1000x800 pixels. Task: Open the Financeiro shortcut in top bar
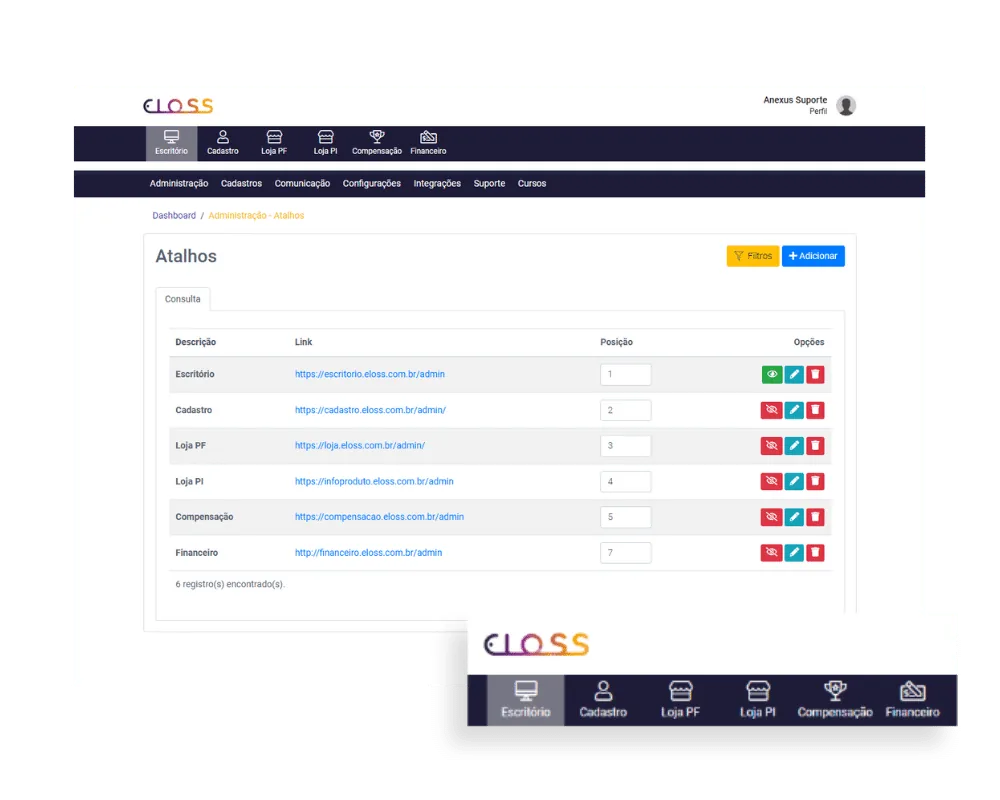429,143
